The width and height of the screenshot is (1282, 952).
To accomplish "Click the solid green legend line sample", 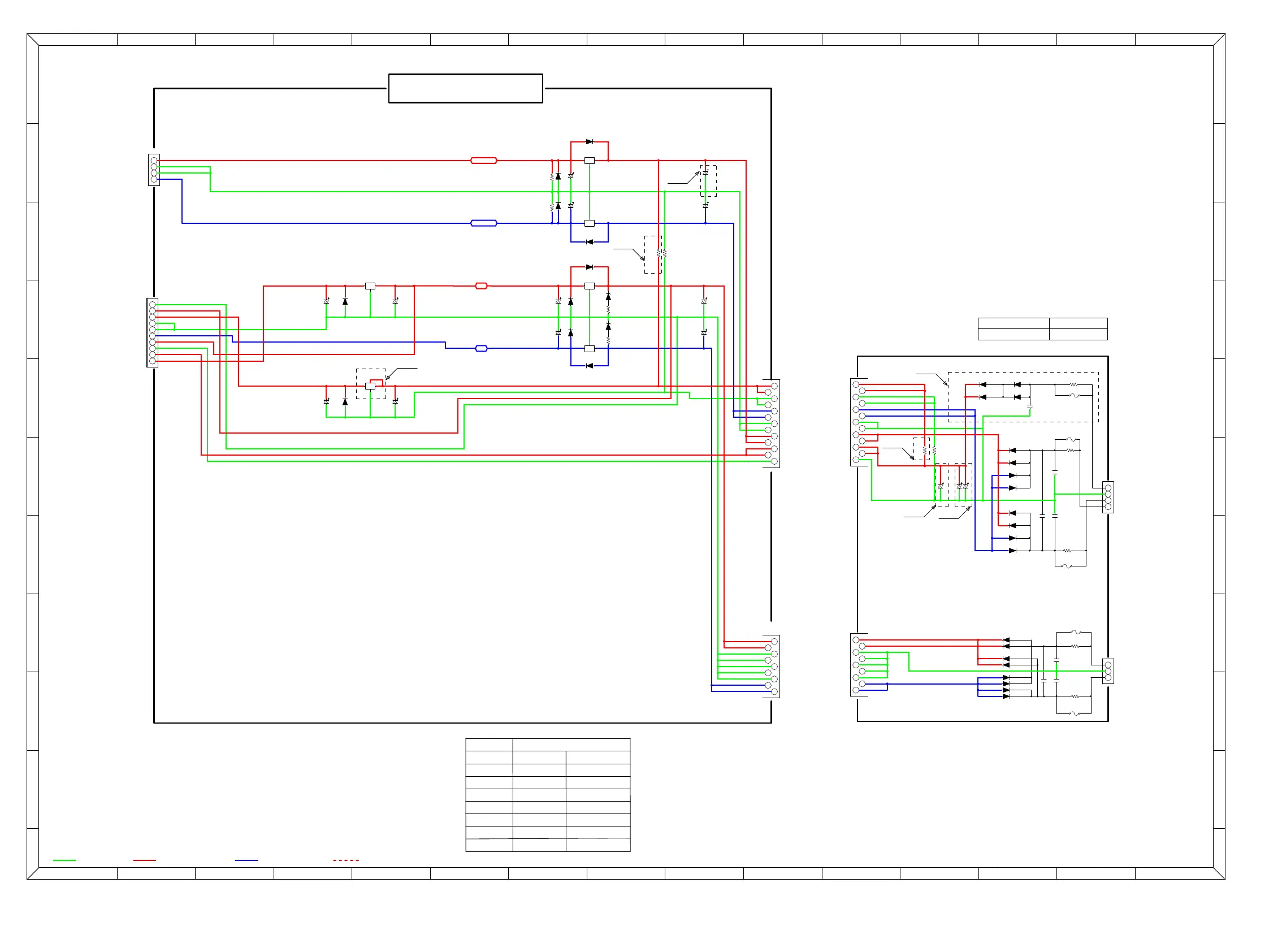I will tap(64, 860).
